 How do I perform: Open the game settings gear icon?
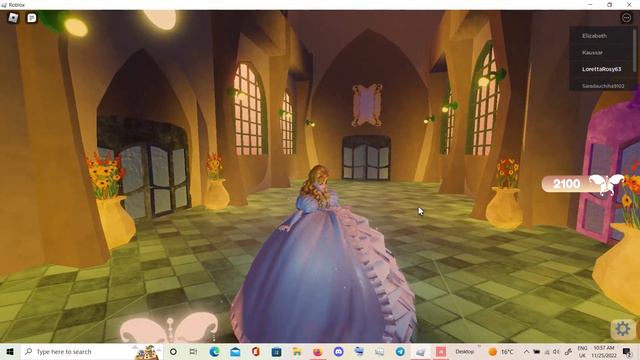point(622,329)
